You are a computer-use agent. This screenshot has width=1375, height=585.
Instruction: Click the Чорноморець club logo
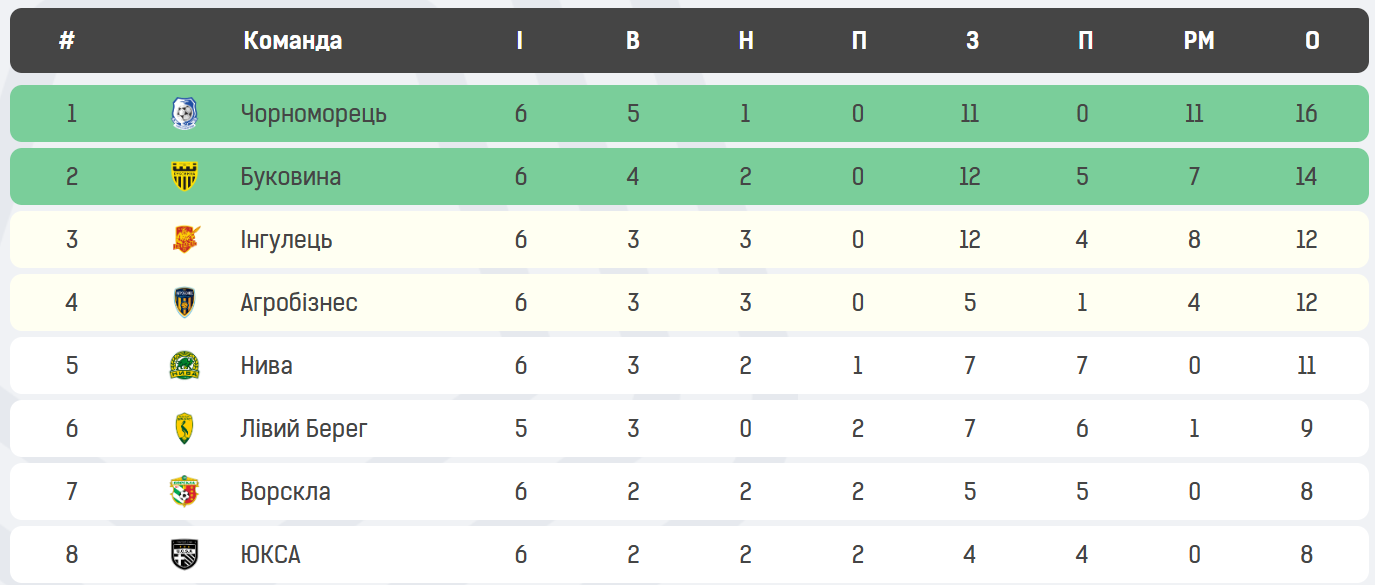(x=184, y=113)
